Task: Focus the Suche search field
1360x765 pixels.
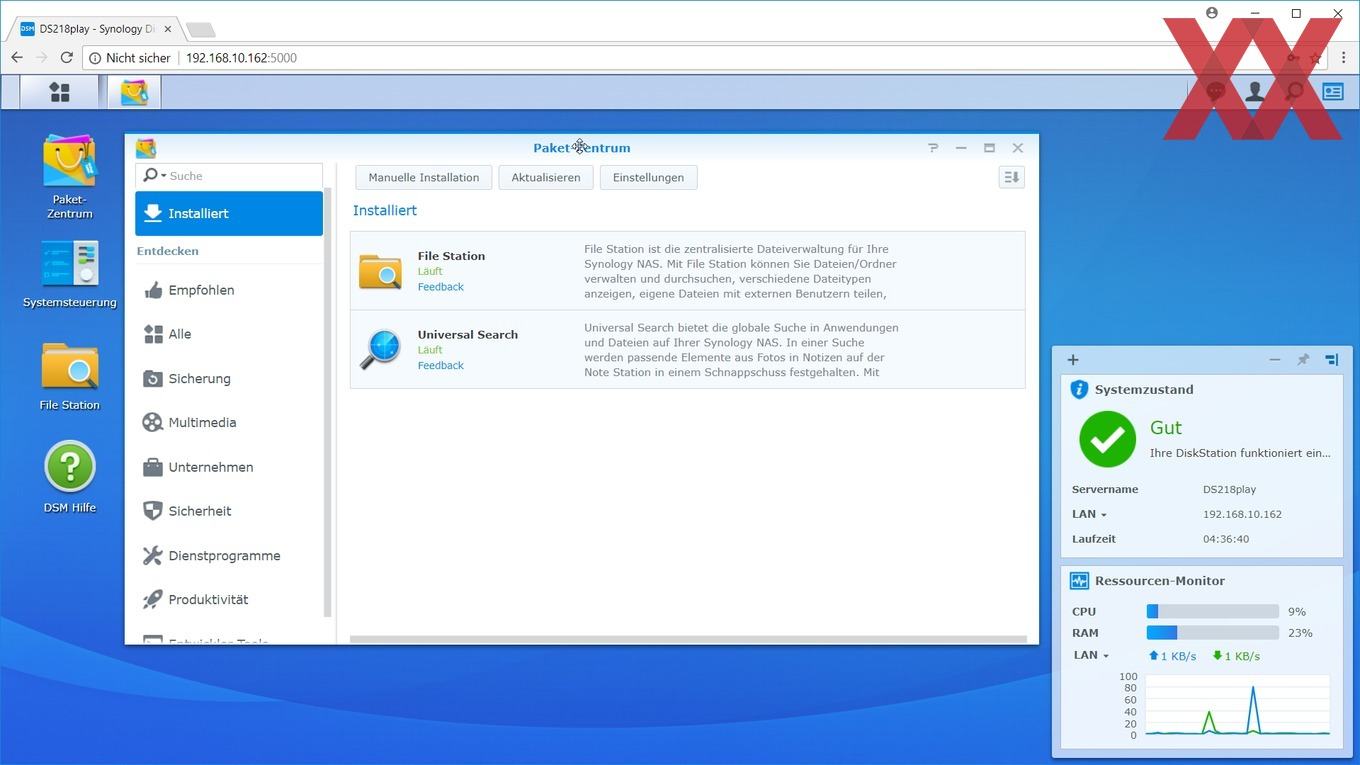Action: 244,175
